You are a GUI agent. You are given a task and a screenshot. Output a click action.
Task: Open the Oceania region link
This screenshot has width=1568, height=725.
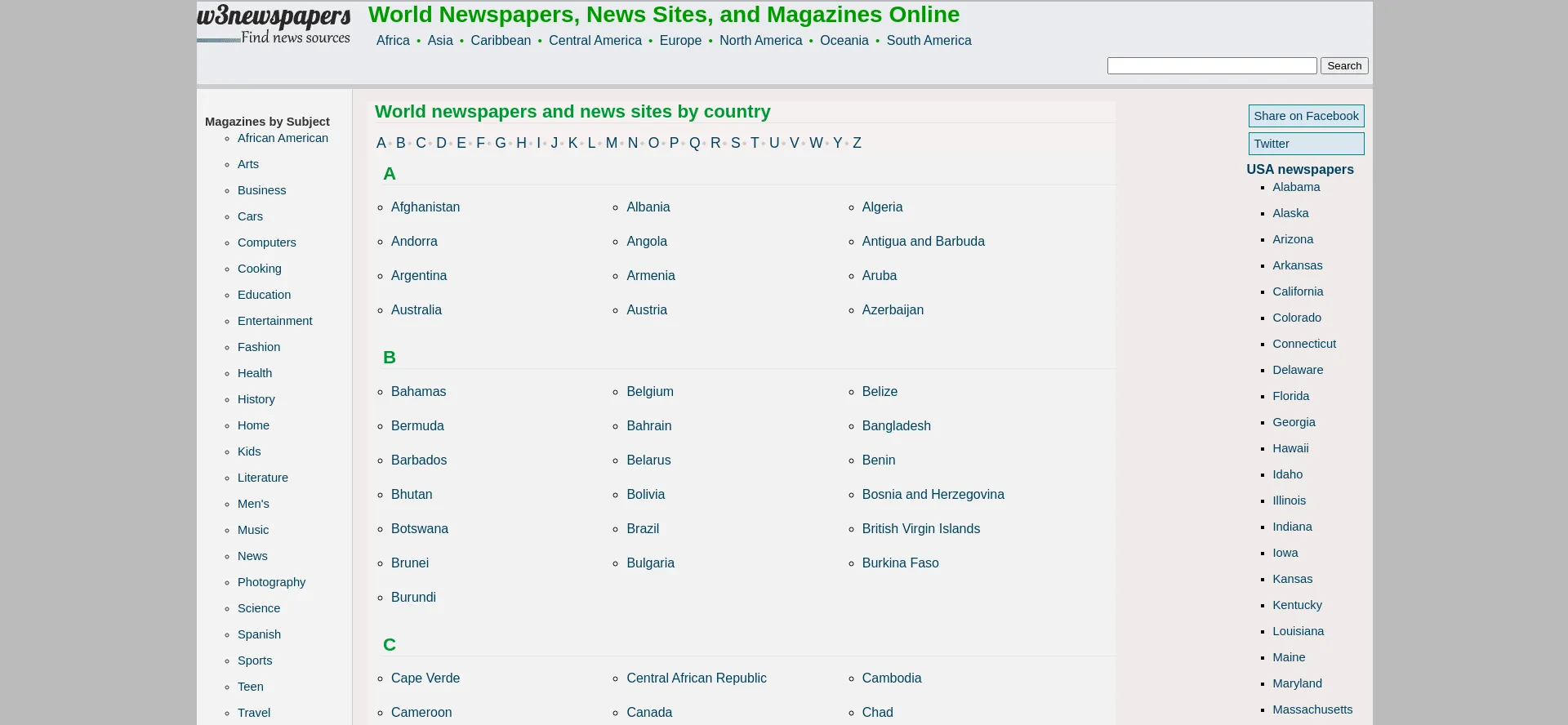[844, 40]
